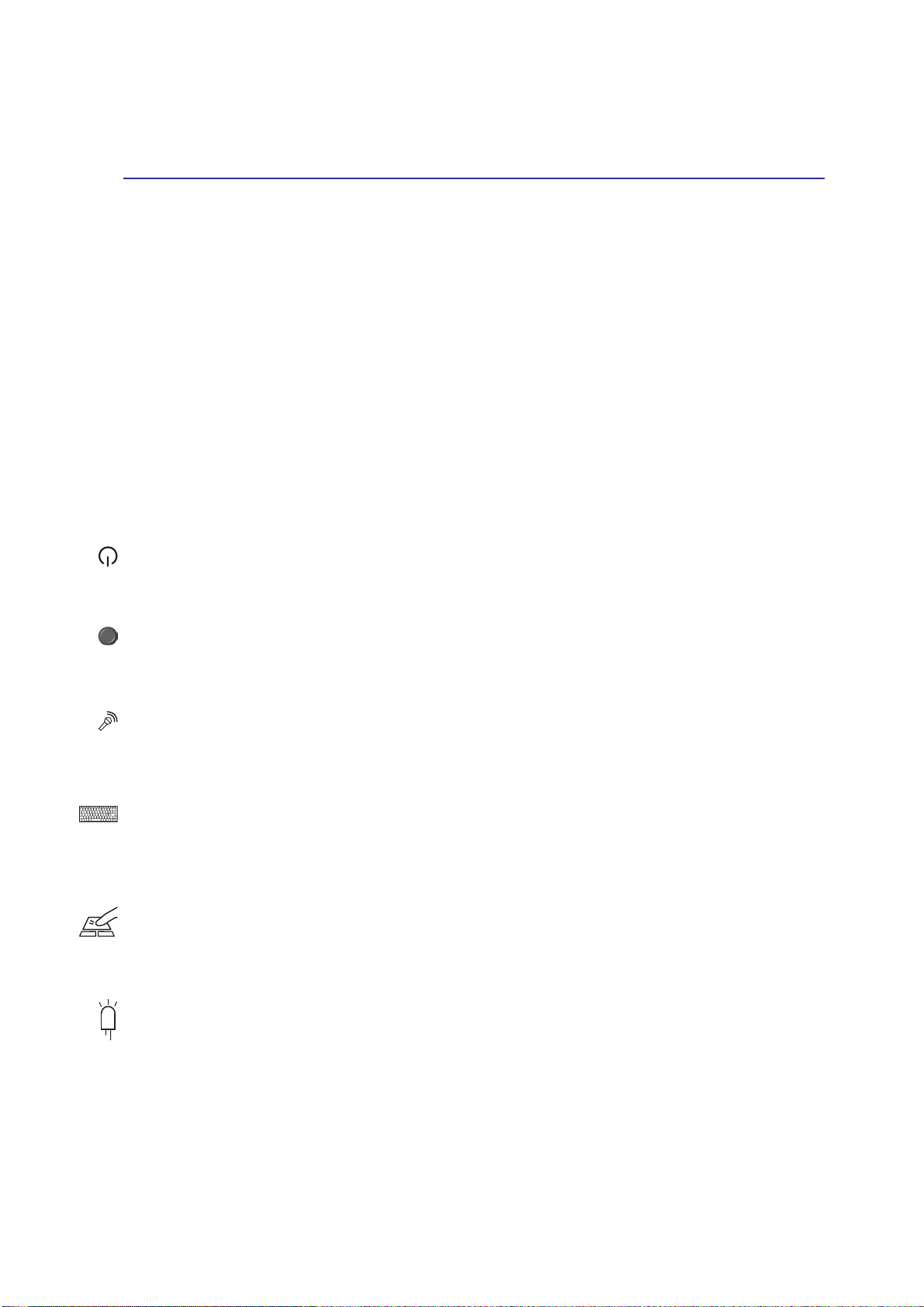Viewport: 924px width, 1307px height.
Task: Click the left button of touchpad icon
Action: (88, 932)
